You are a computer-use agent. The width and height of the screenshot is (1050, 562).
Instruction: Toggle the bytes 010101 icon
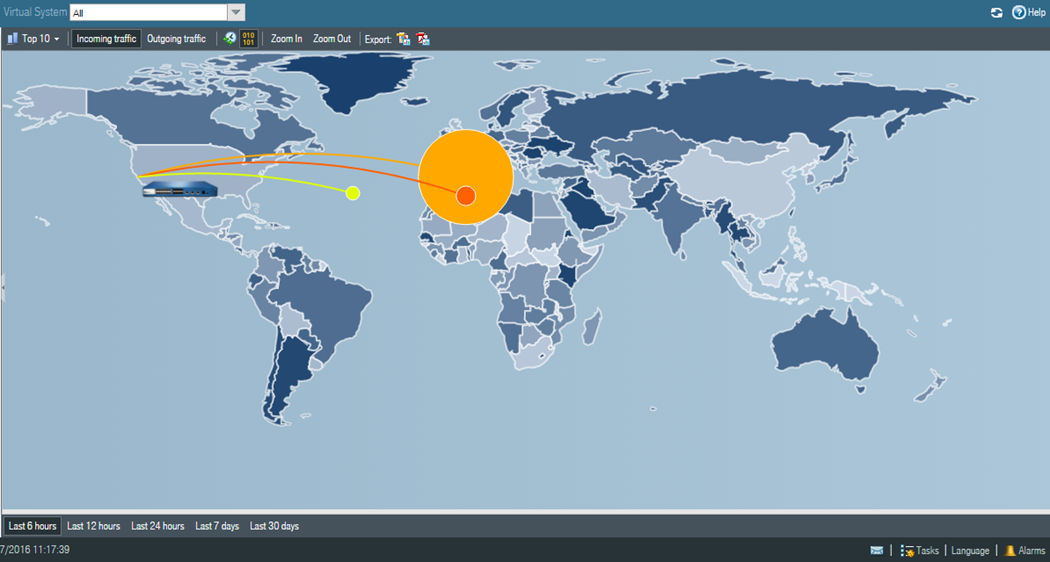pyautogui.click(x=248, y=39)
